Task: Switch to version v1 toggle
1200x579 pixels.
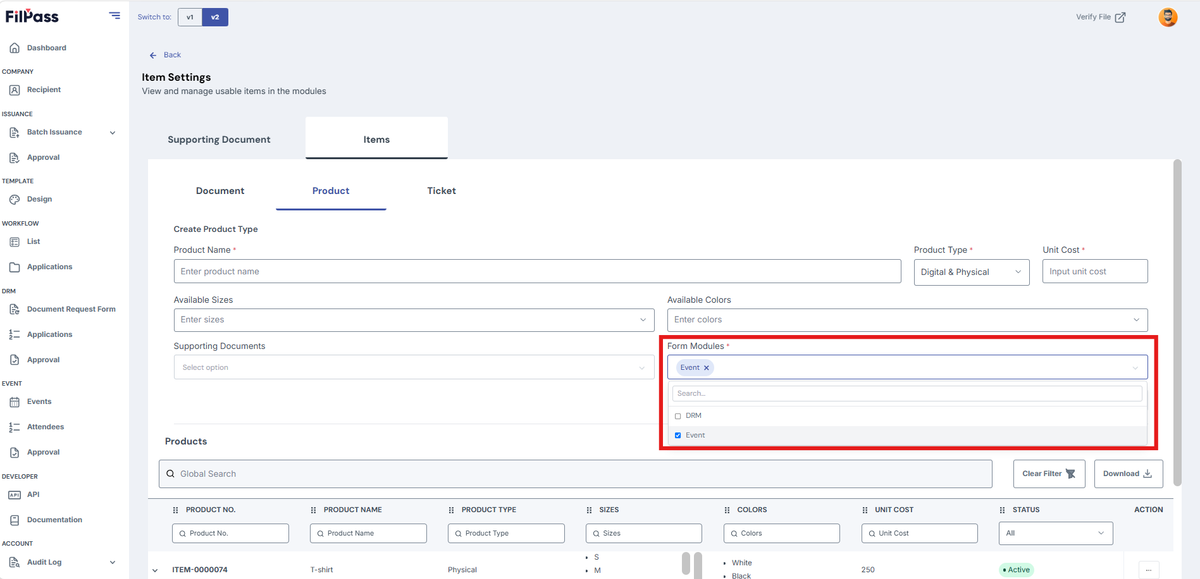Action: (190, 17)
